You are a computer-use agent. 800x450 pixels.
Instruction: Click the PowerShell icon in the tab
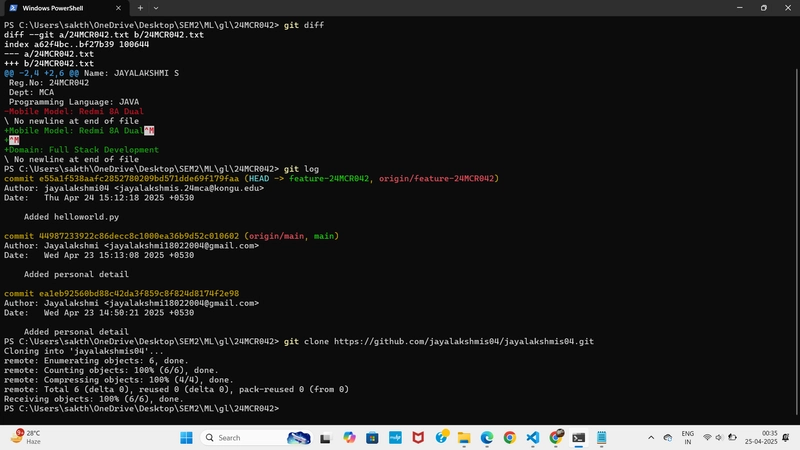(13, 8)
